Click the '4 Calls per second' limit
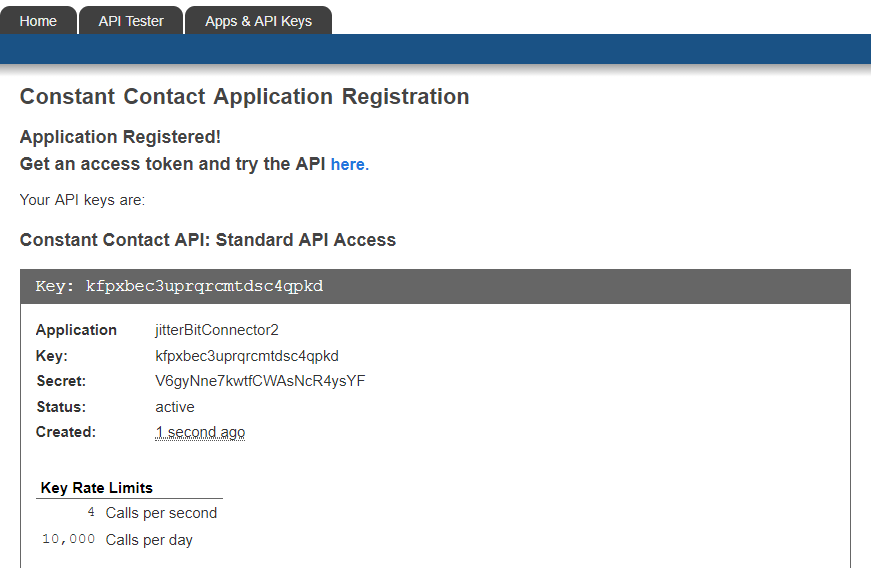 [x=152, y=513]
